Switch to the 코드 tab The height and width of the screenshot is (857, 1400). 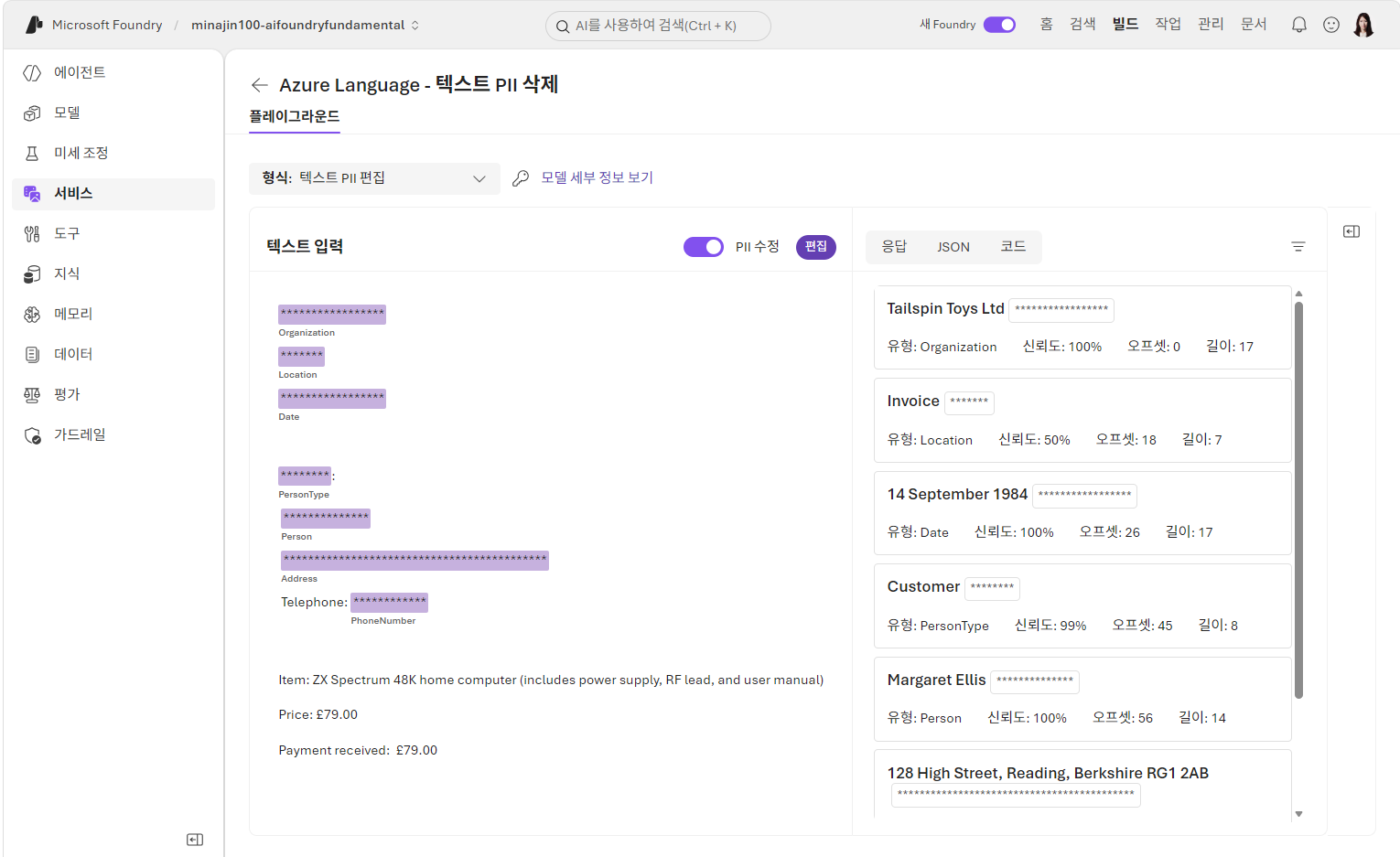(1013, 247)
